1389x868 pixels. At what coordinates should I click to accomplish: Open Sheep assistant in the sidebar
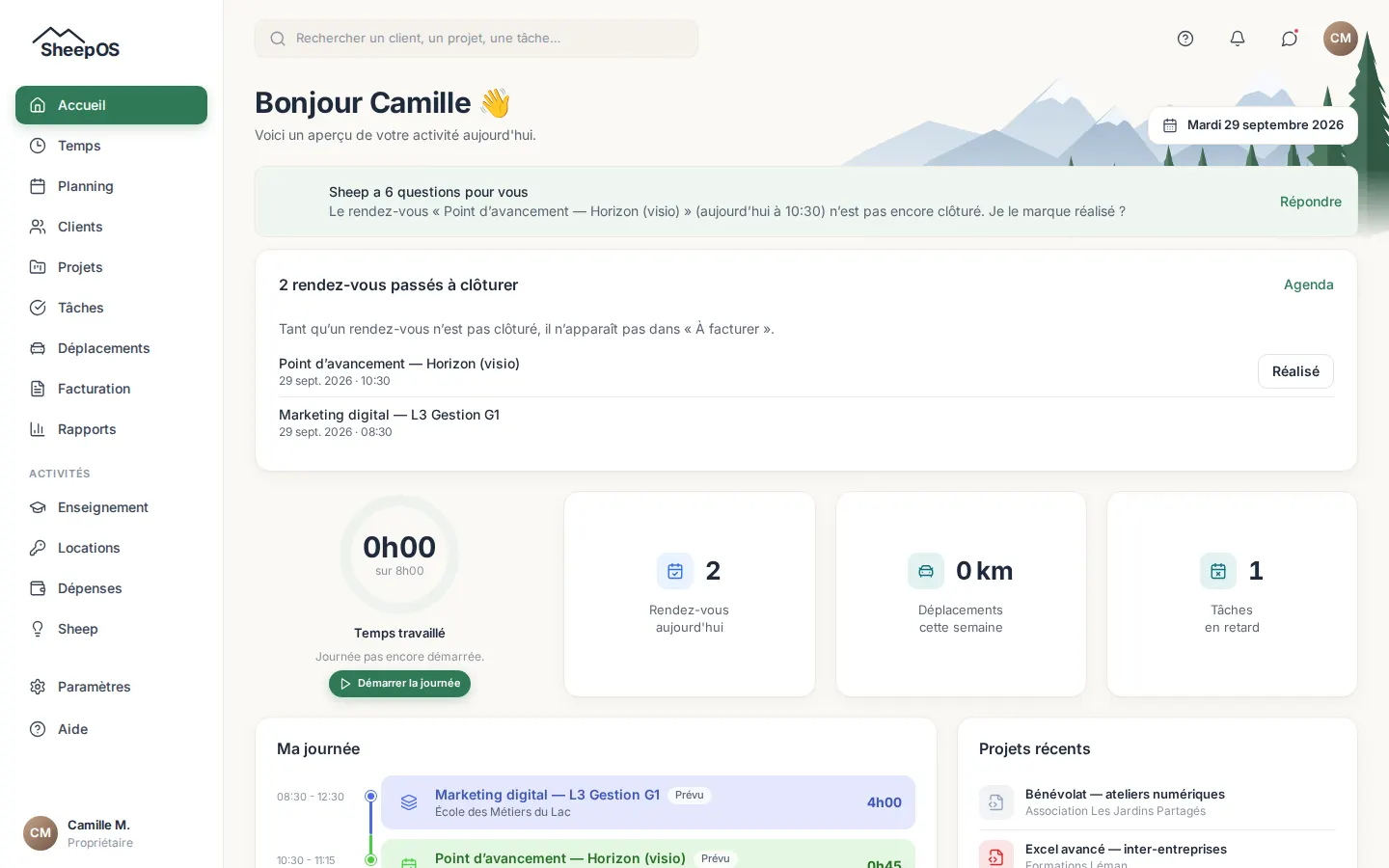[x=111, y=629]
